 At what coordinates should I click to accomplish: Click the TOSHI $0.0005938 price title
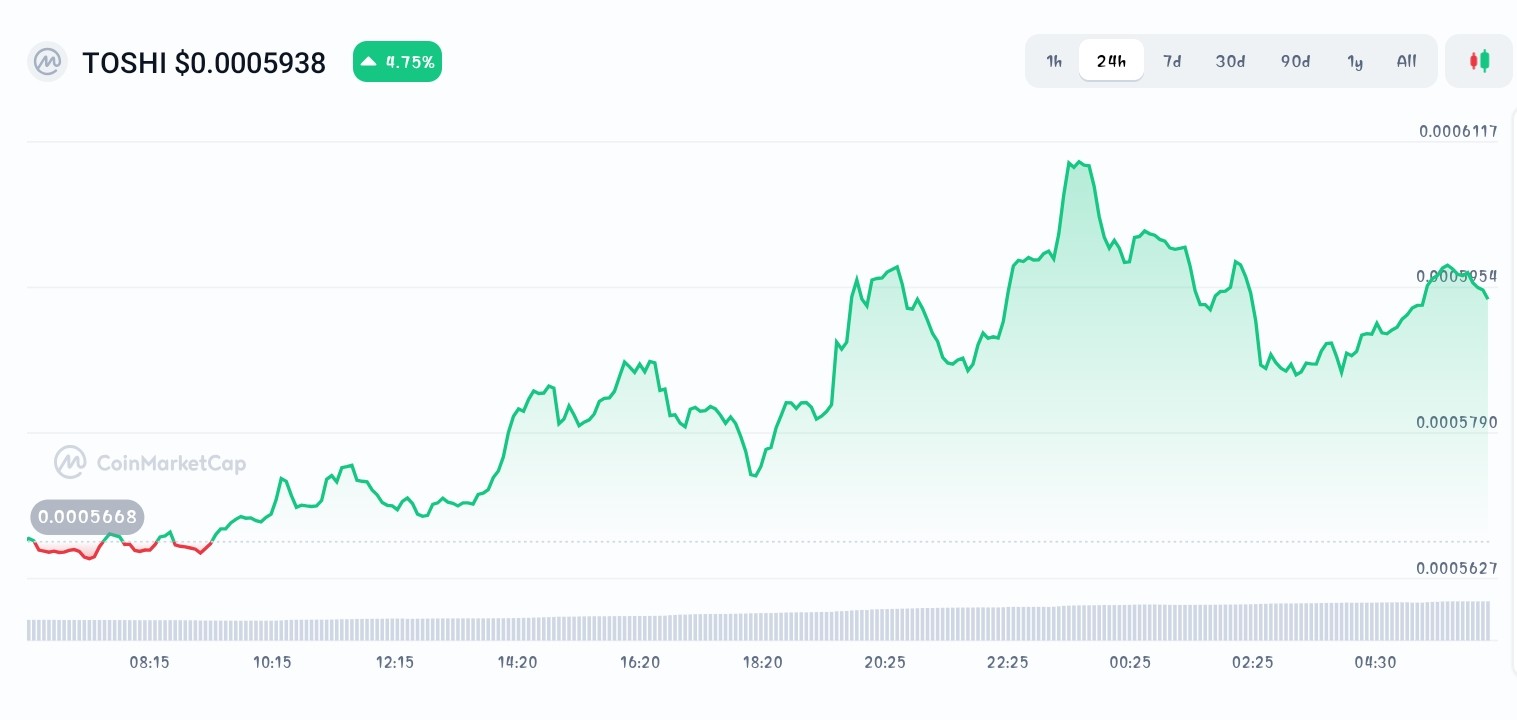click(x=204, y=62)
